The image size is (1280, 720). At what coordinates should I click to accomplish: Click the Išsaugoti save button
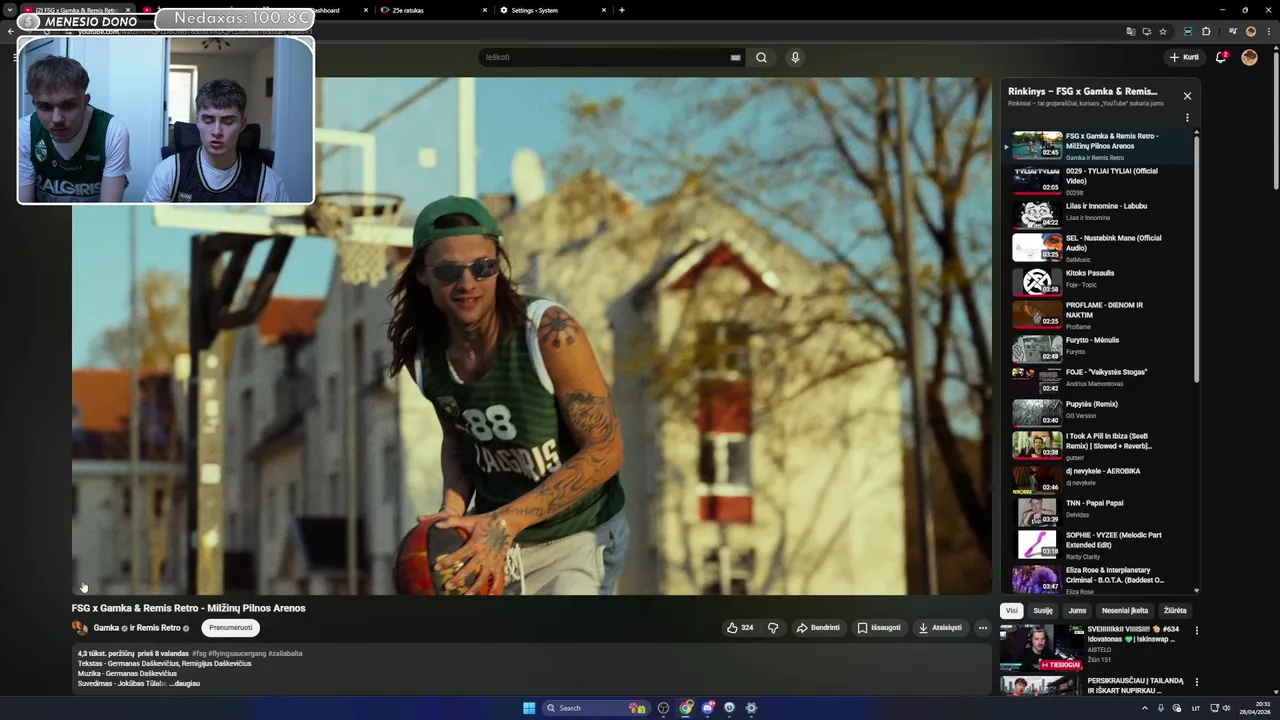879,628
